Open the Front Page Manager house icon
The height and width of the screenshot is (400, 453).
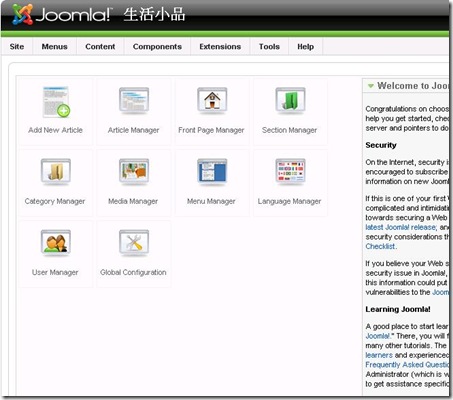click(212, 100)
